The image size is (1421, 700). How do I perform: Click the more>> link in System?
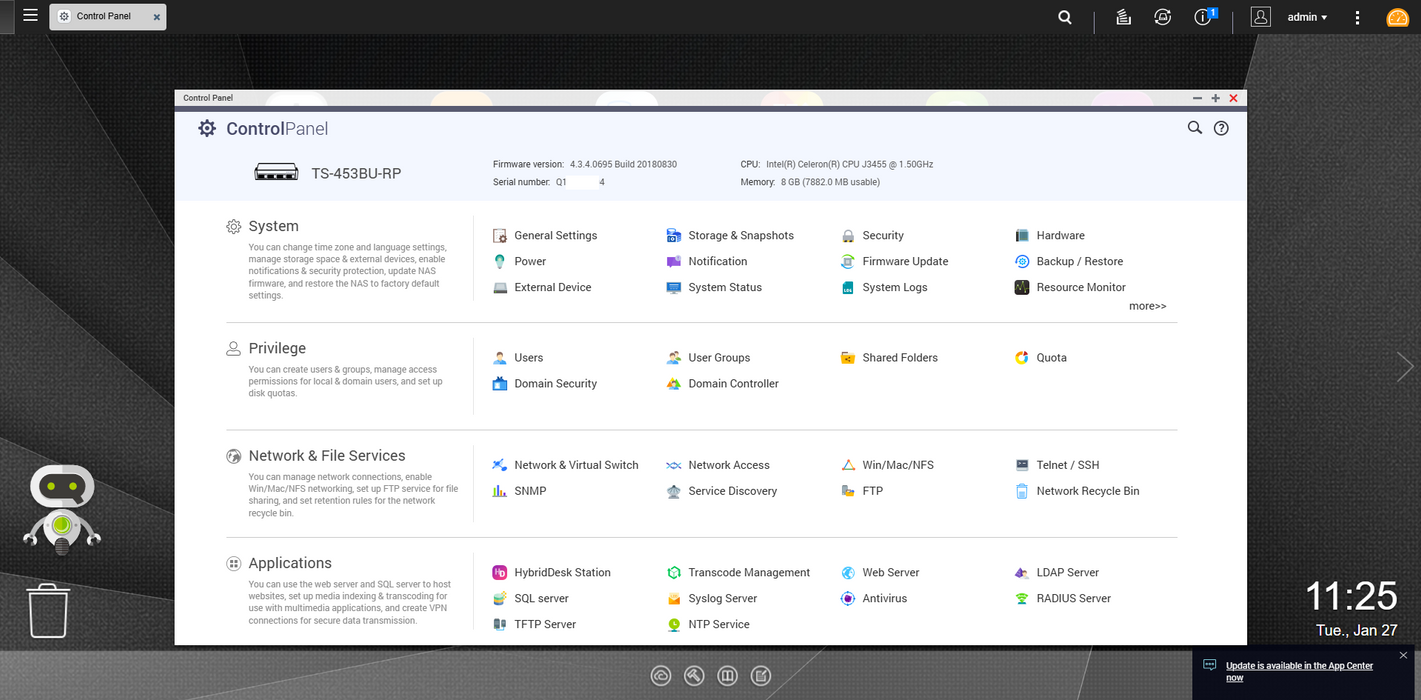(1147, 307)
